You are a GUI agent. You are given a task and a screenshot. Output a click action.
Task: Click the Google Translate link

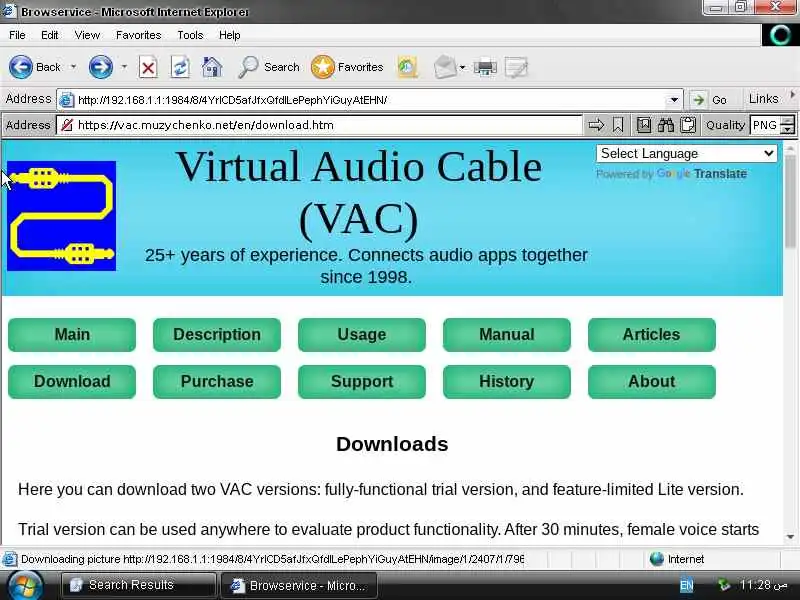[x=702, y=174]
